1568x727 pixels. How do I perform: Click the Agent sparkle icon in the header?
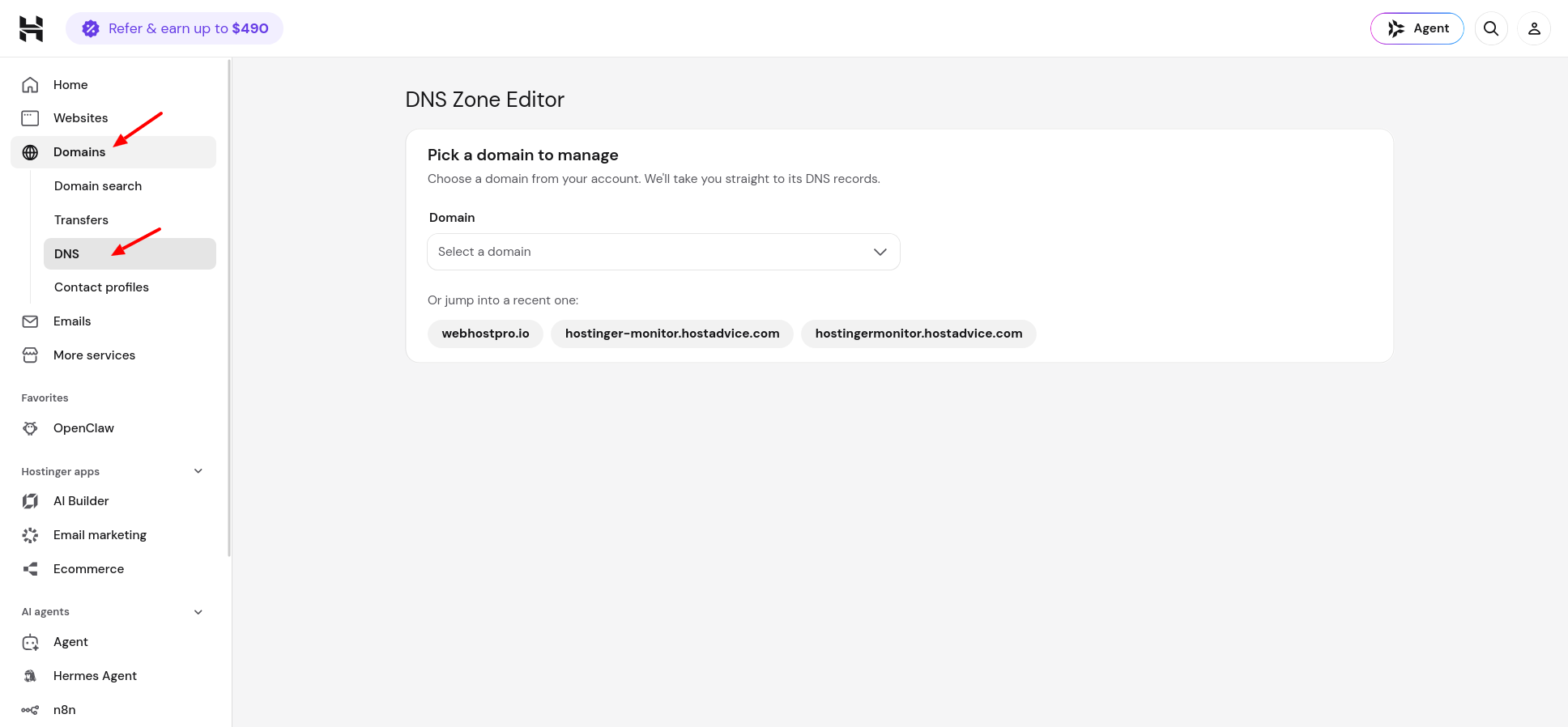tap(1396, 28)
